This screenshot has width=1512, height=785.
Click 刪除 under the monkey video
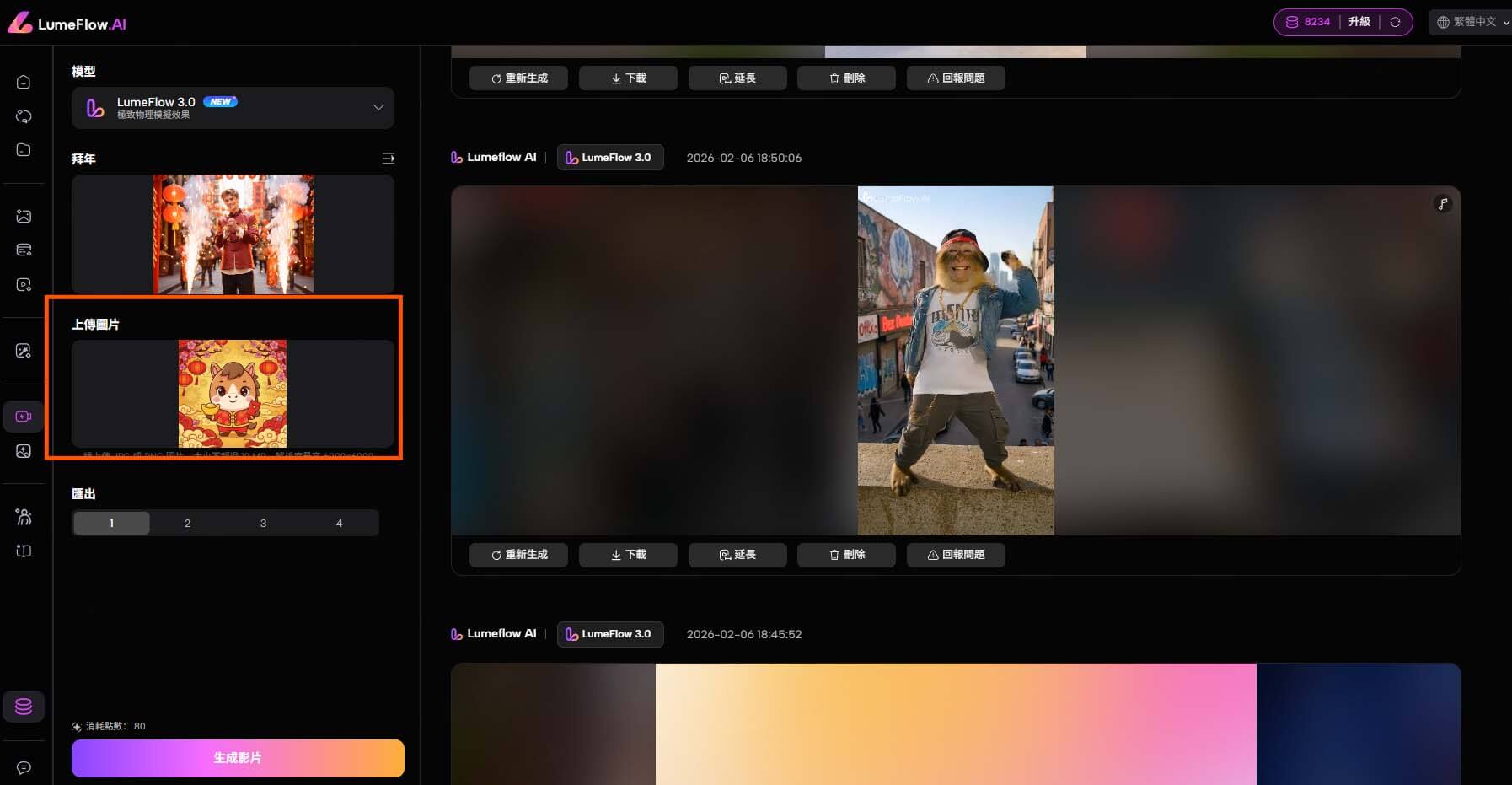tap(846, 555)
